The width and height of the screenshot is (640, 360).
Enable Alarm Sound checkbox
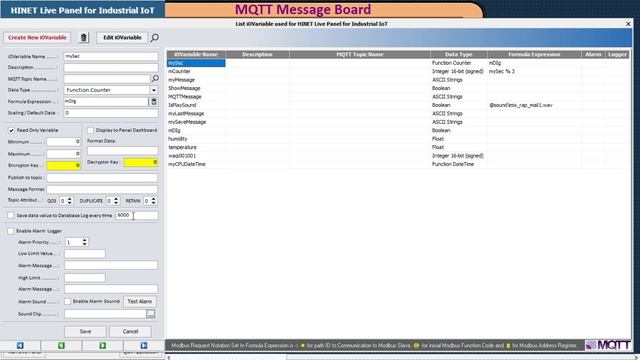(x=68, y=302)
